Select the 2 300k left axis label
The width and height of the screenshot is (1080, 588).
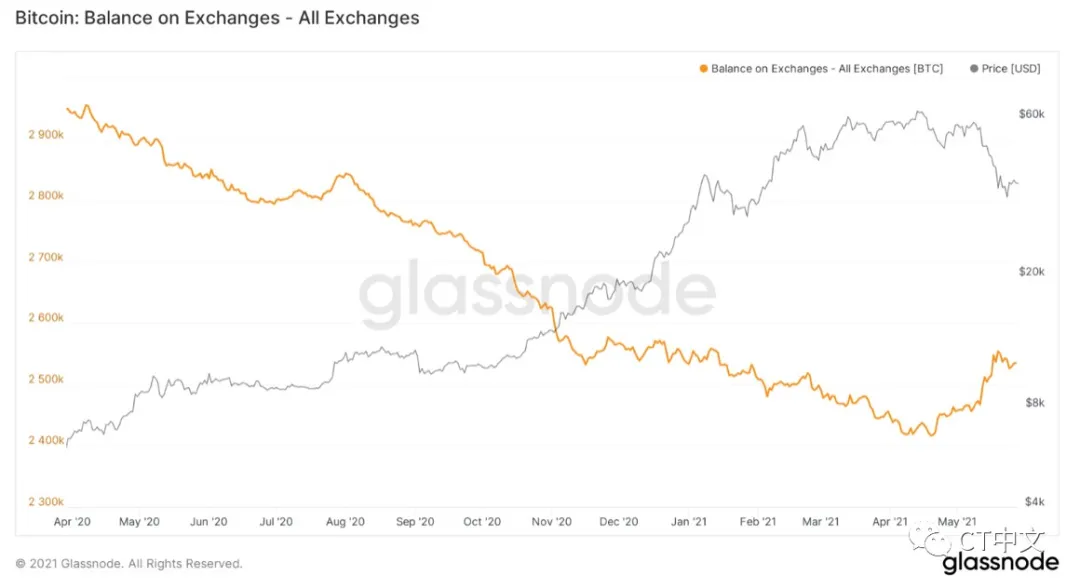(44, 501)
